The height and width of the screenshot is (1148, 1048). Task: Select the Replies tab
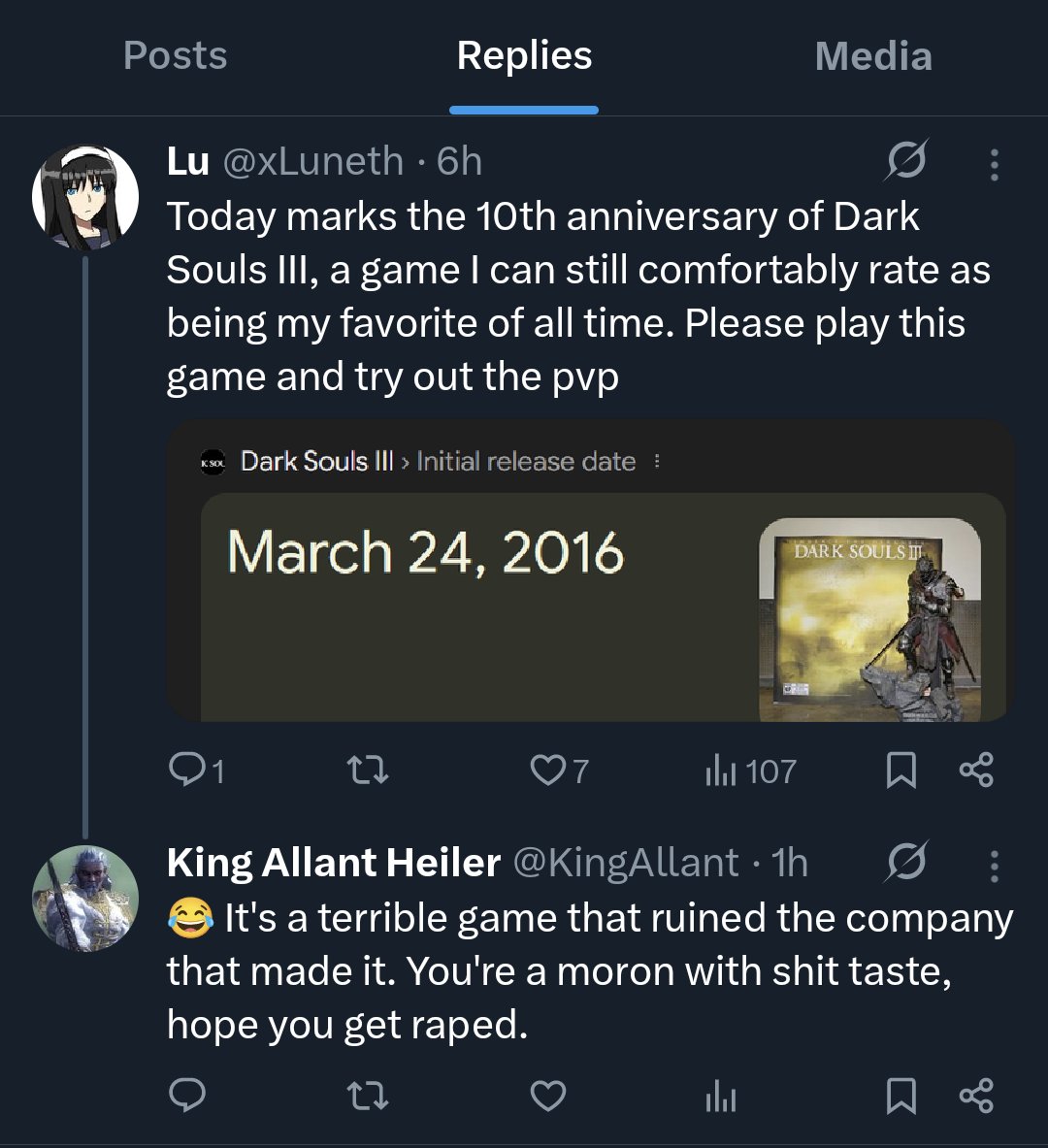524,56
